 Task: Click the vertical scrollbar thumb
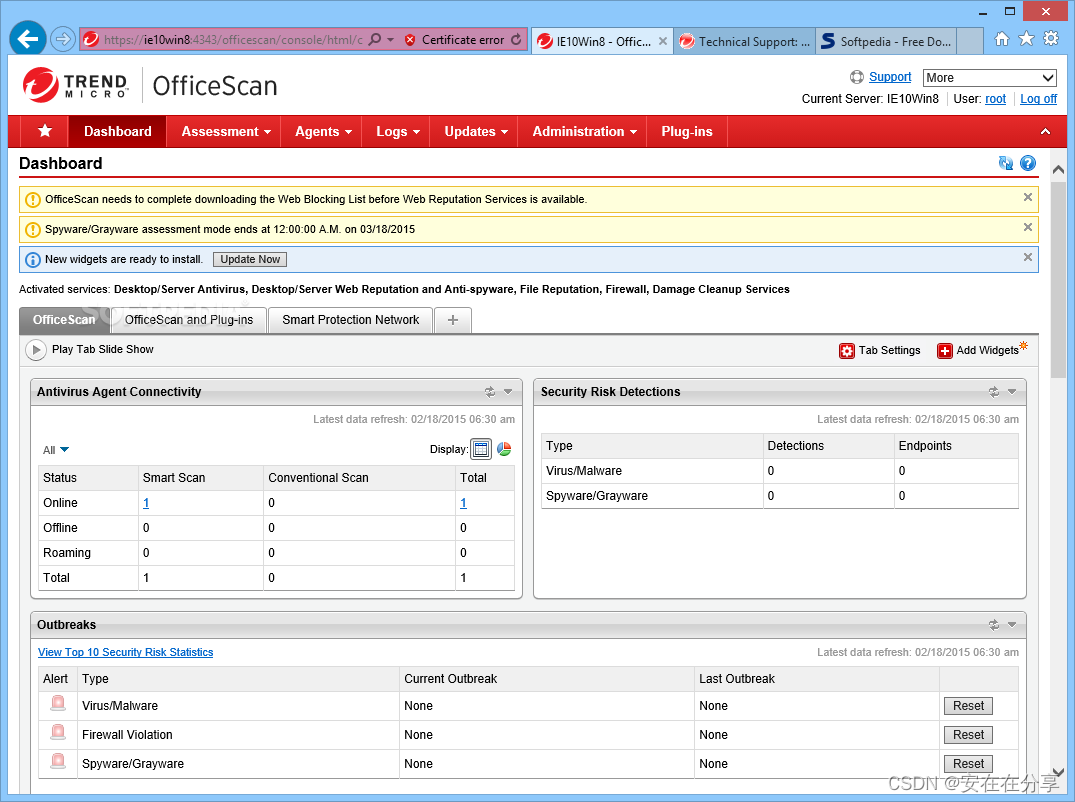[x=1059, y=278]
